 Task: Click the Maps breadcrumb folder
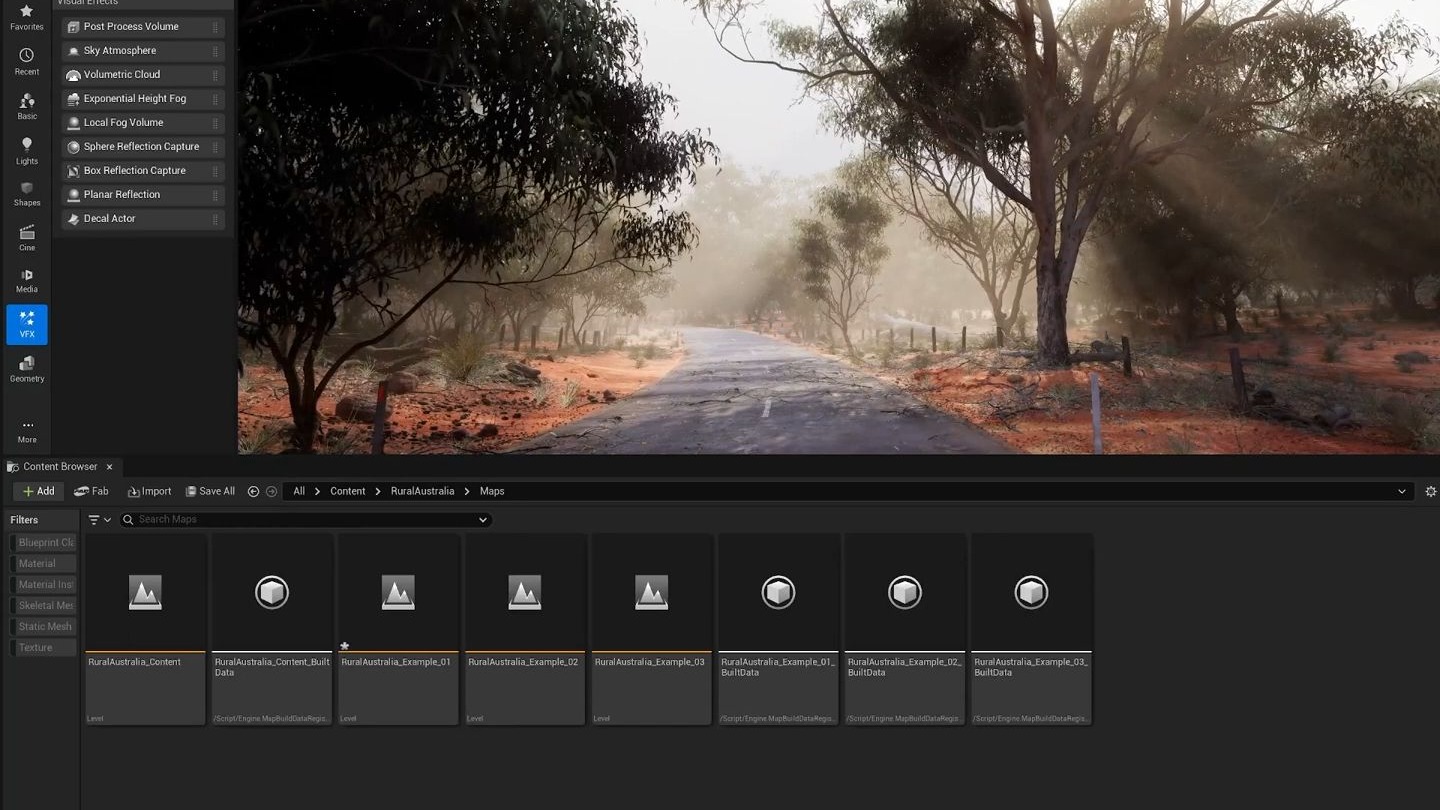[x=492, y=492]
